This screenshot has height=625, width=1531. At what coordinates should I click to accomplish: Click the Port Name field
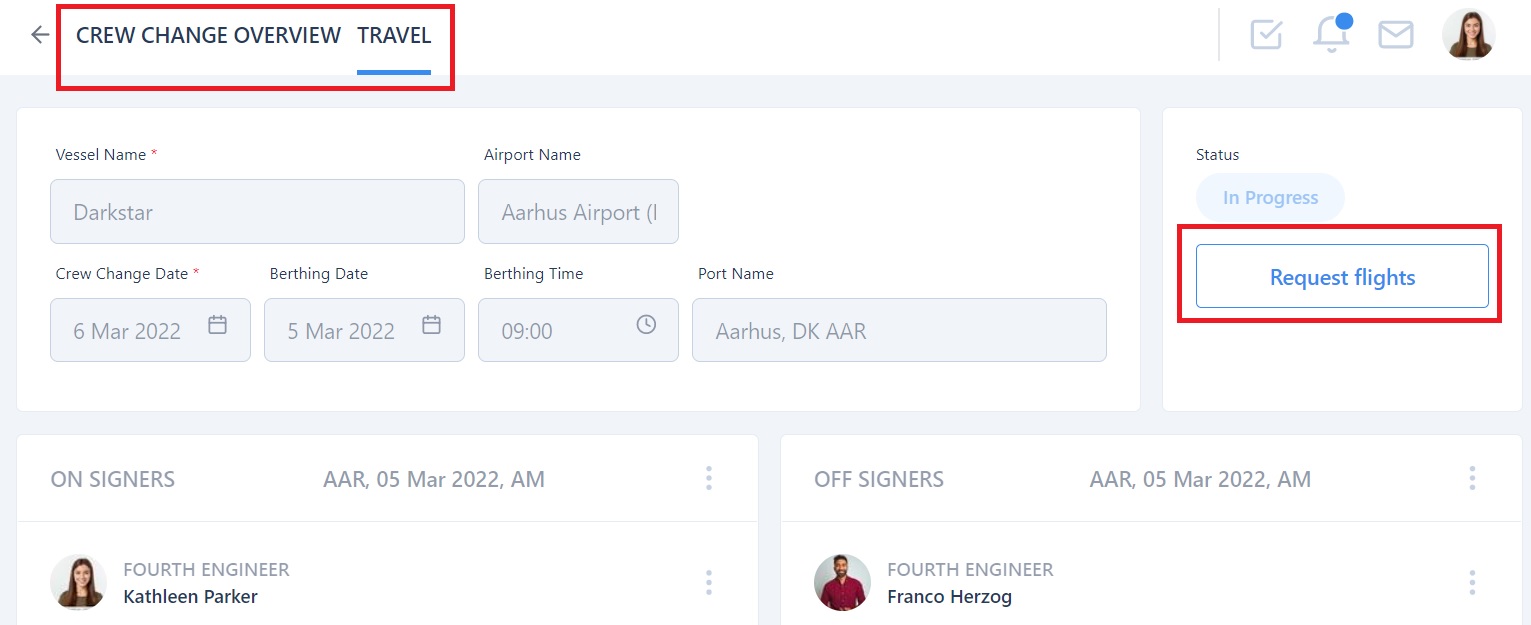pos(899,330)
